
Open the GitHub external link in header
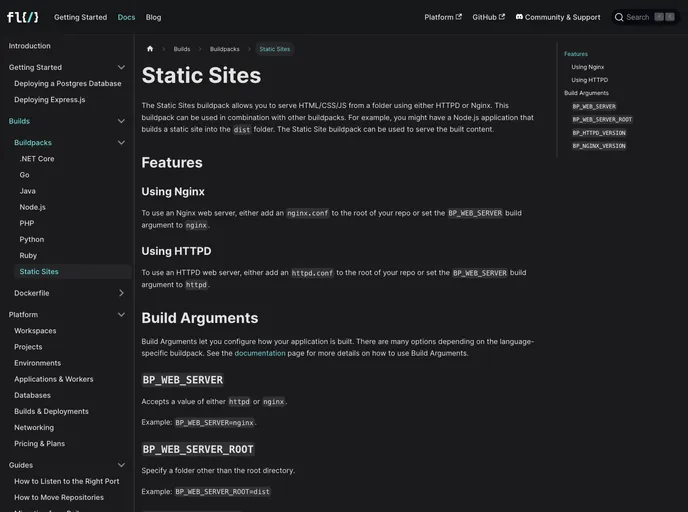[x=488, y=17]
